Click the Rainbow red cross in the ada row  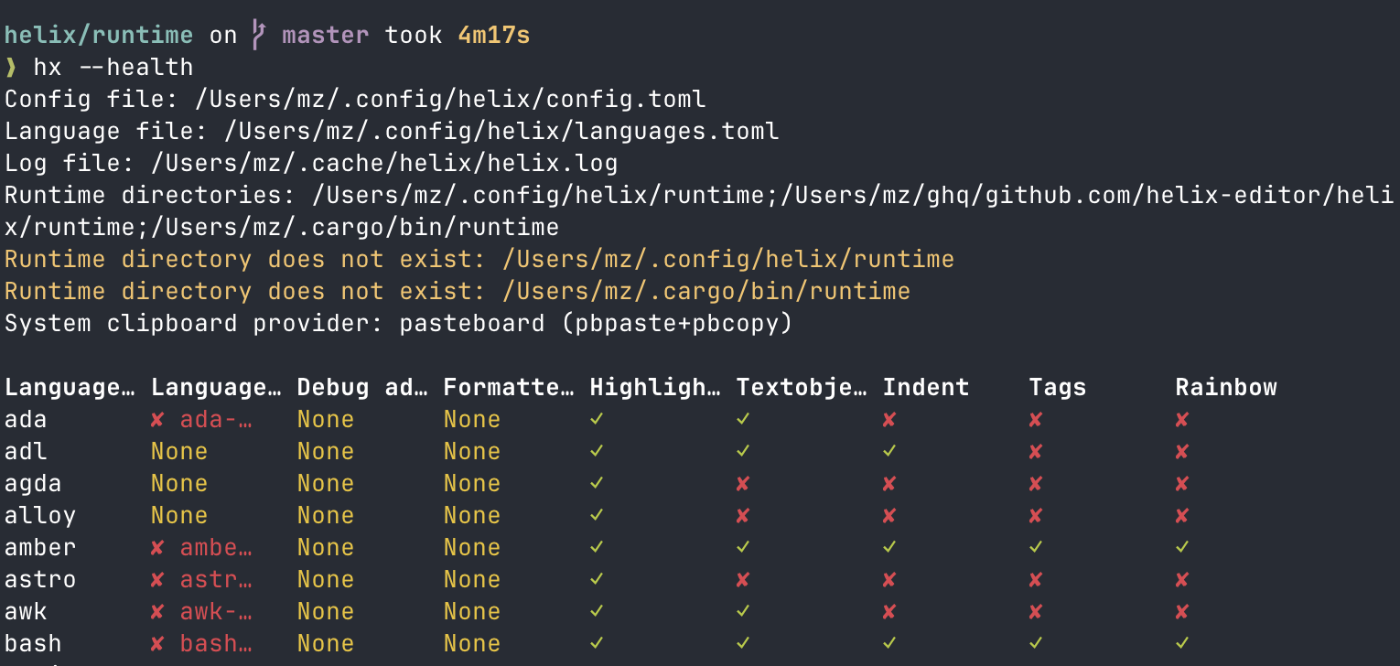pyautogui.click(x=1182, y=420)
